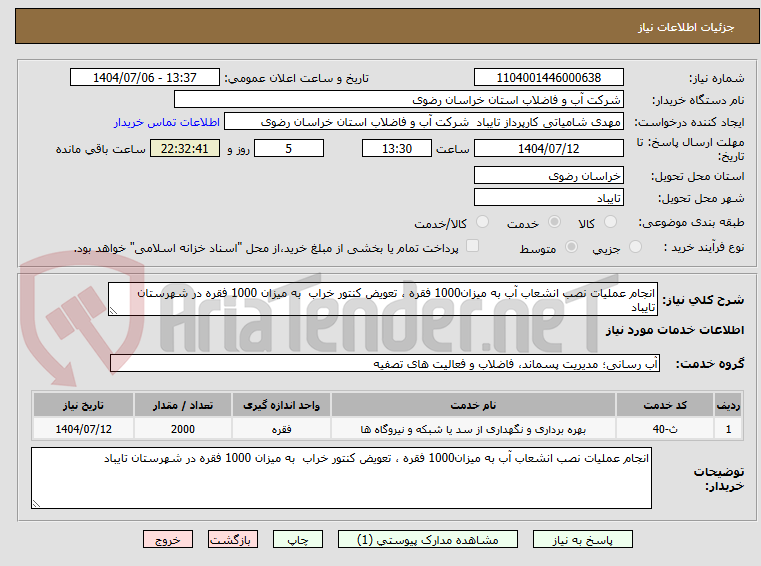Image resolution: width=761 pixels, height=566 pixels.
Task: Click the resize grip of شرح کلی نیاز box
Action: pos(114,311)
